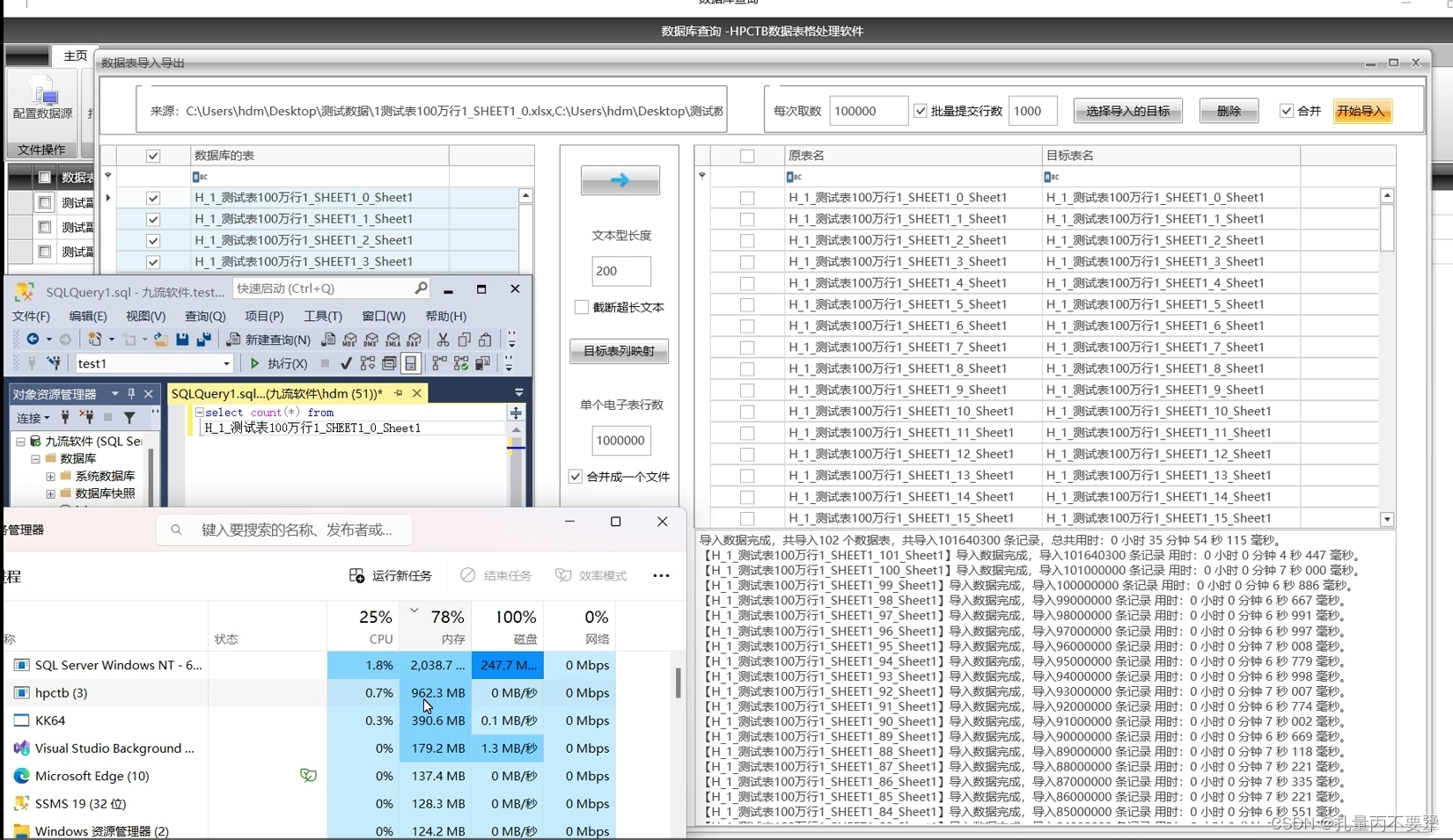Open the CPU column chevron in Task Manager
This screenshot has width=1453, height=840.
pos(414,608)
